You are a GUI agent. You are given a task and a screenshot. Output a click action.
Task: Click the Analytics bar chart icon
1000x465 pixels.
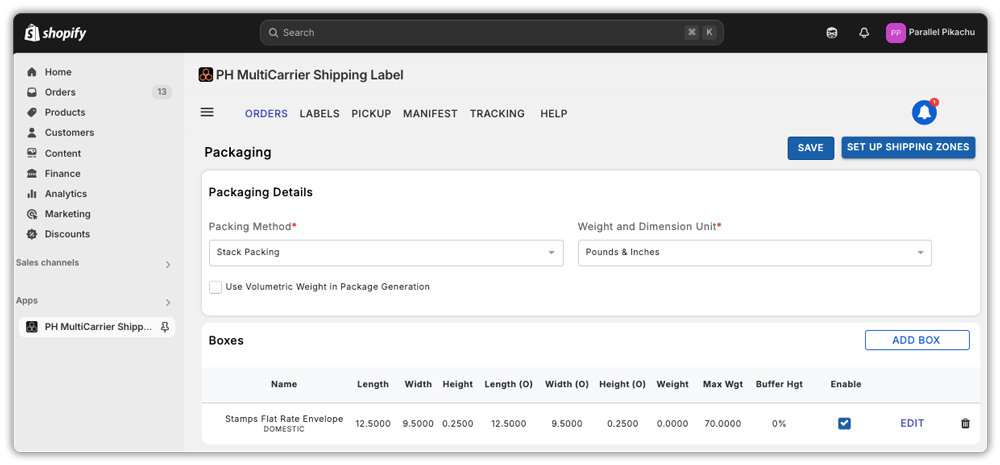pos(32,194)
